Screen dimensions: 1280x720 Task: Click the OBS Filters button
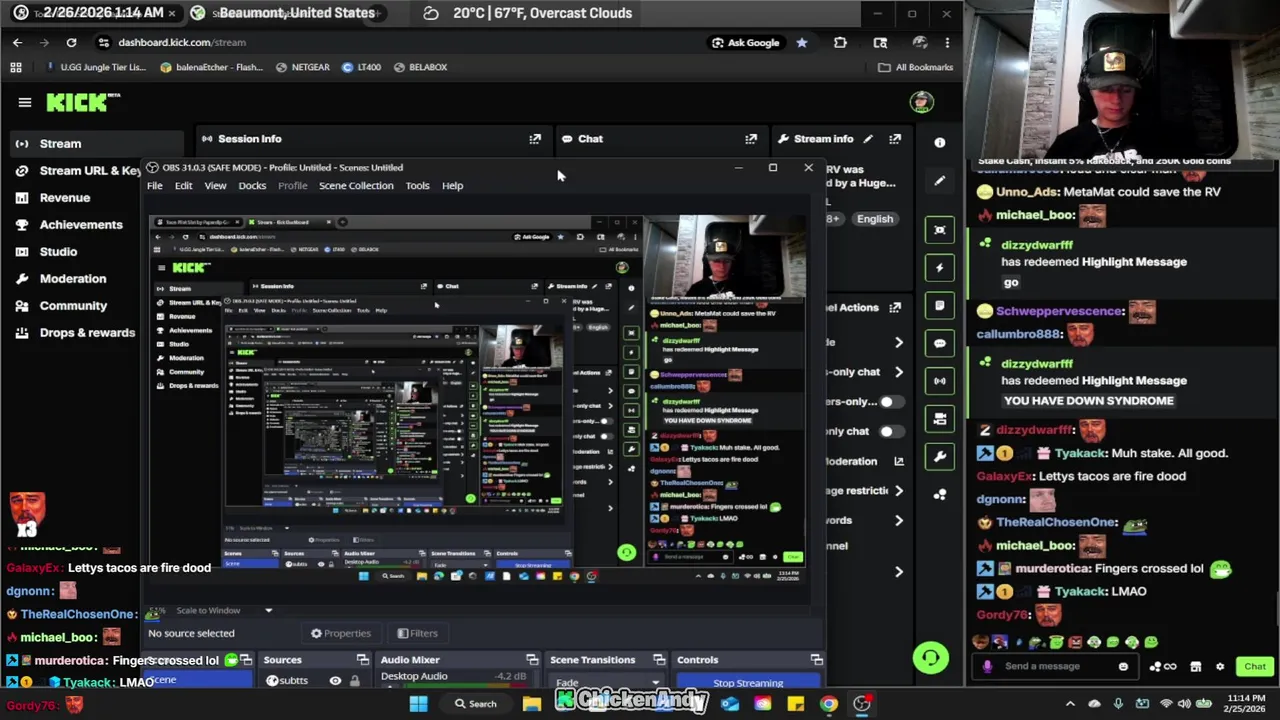click(x=417, y=633)
